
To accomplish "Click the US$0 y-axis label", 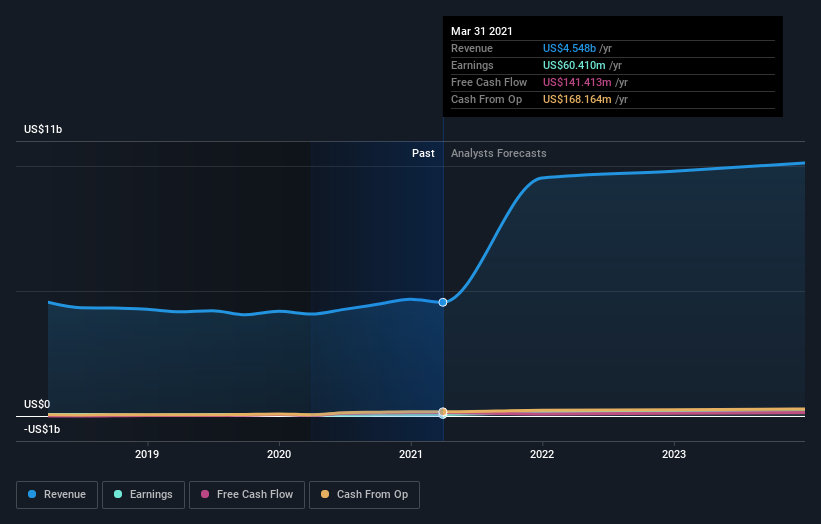I will tap(37, 404).
